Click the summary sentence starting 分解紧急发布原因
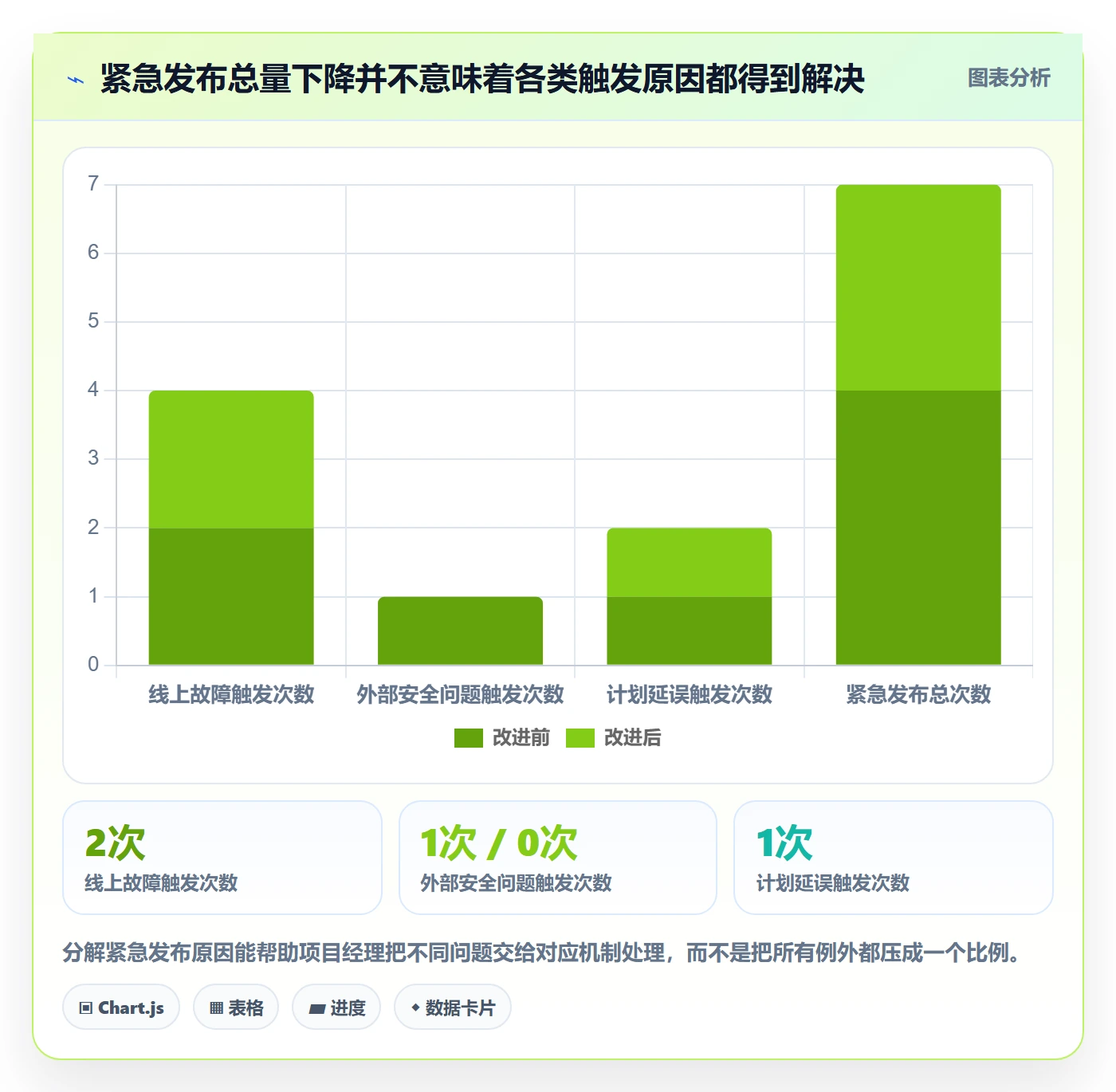Image resolution: width=1116 pixels, height=1092 pixels. coord(543,953)
